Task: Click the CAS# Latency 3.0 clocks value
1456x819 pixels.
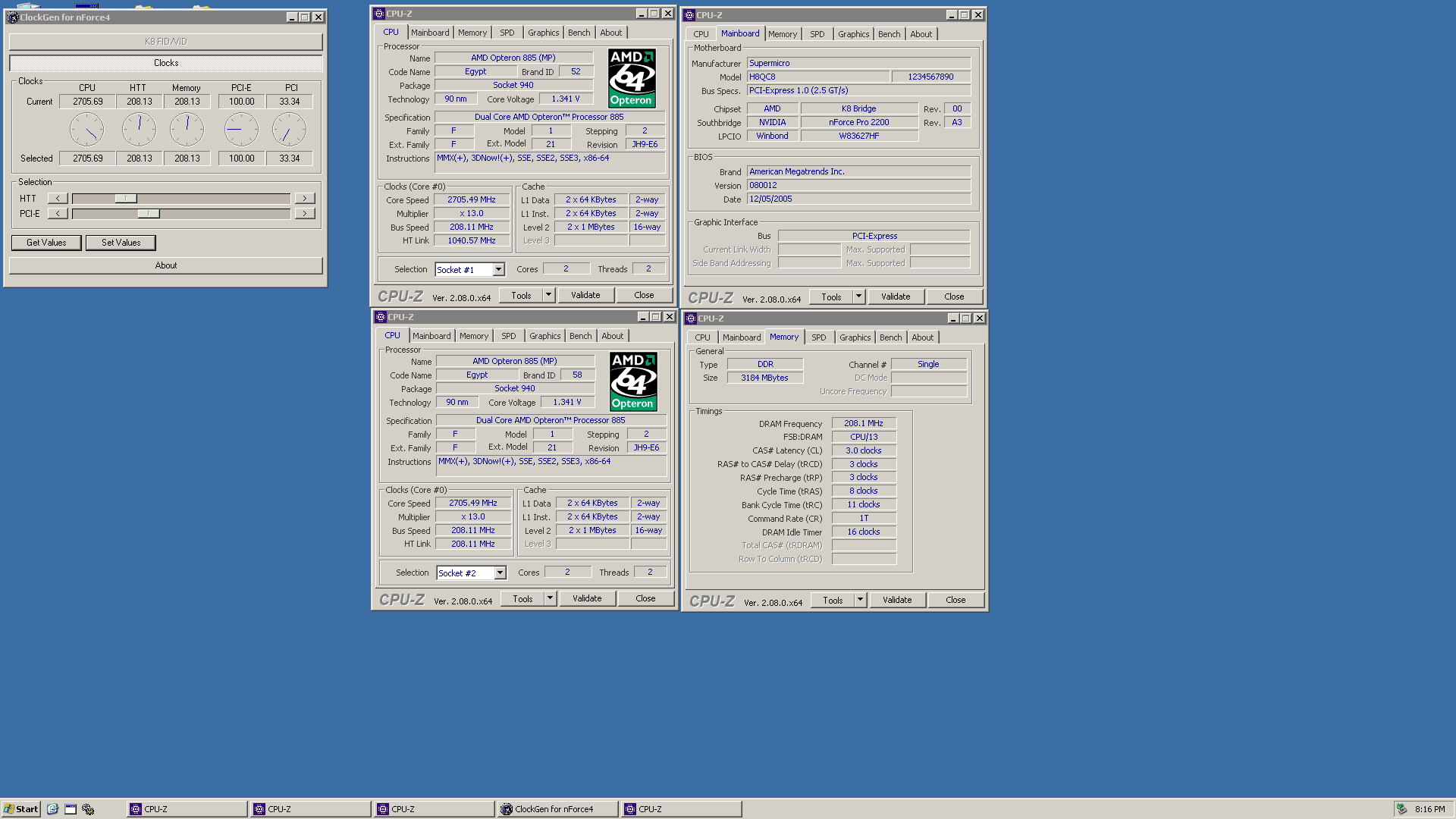Action: coord(864,451)
